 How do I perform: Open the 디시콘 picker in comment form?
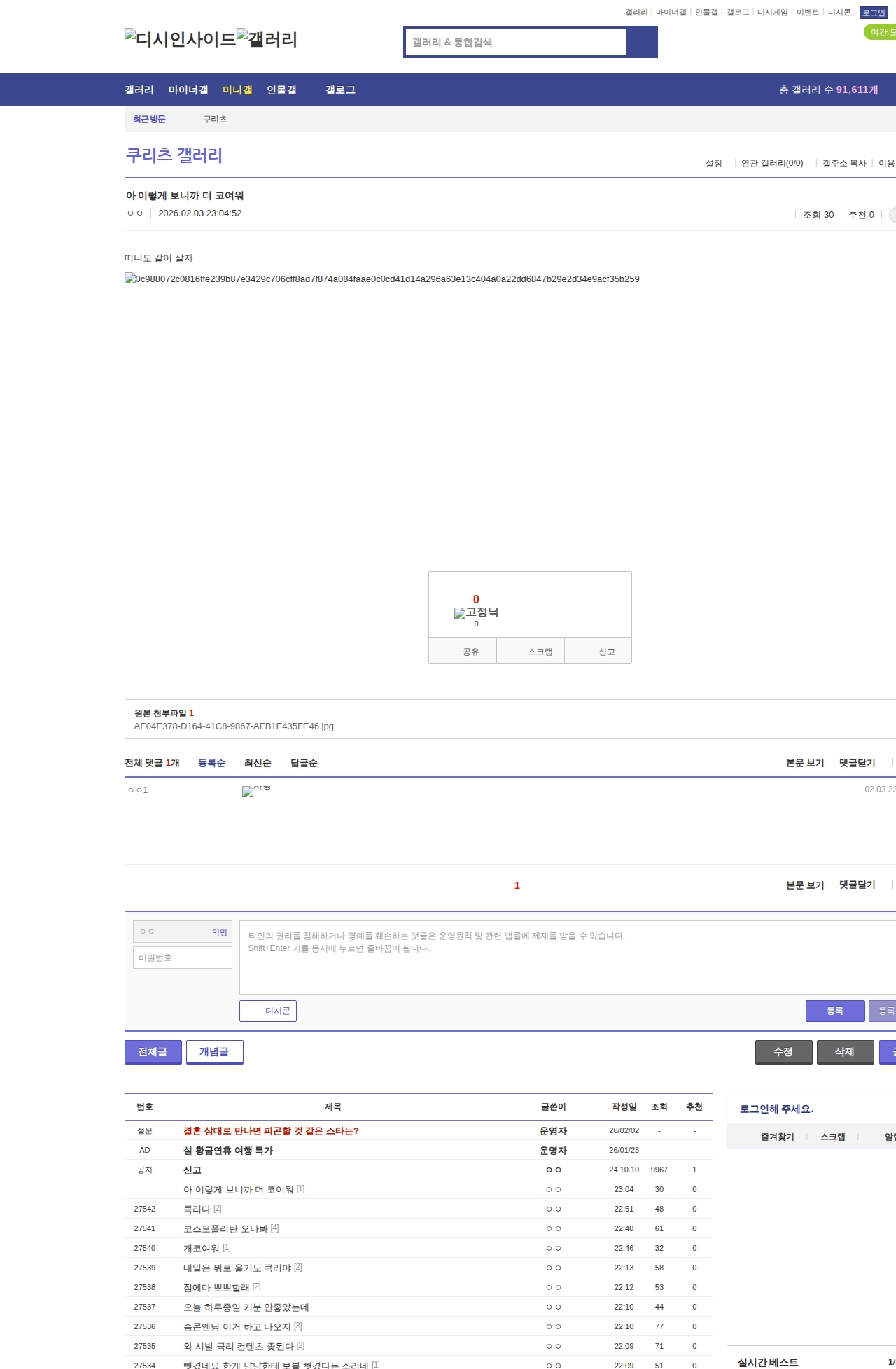pos(268,1011)
